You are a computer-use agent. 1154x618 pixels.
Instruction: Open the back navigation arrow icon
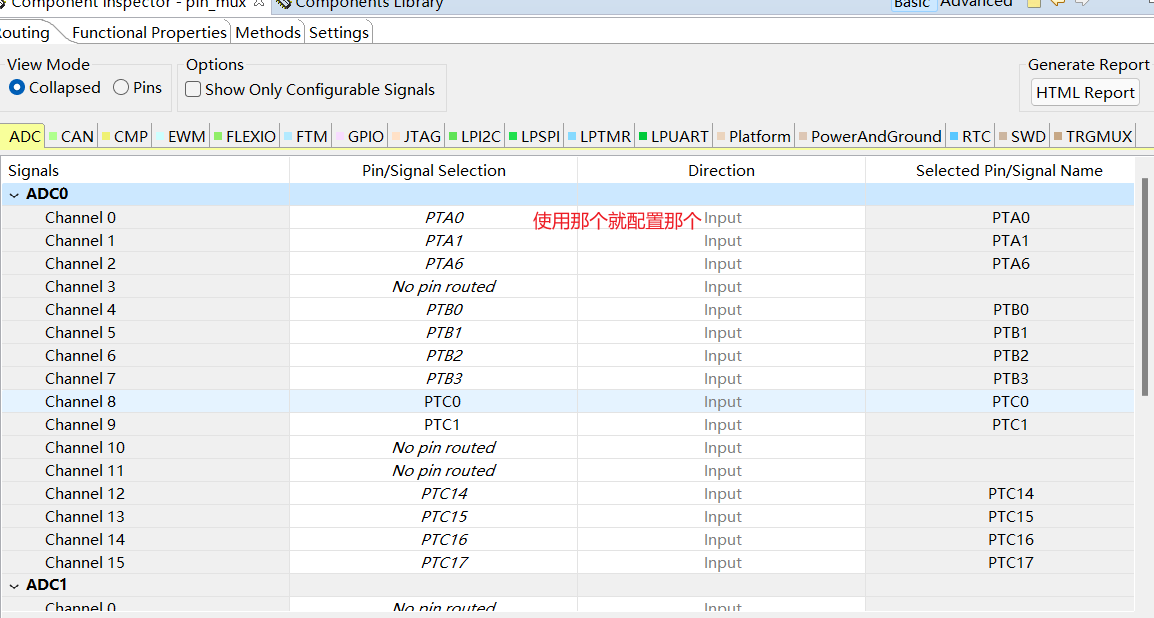click(x=1058, y=5)
